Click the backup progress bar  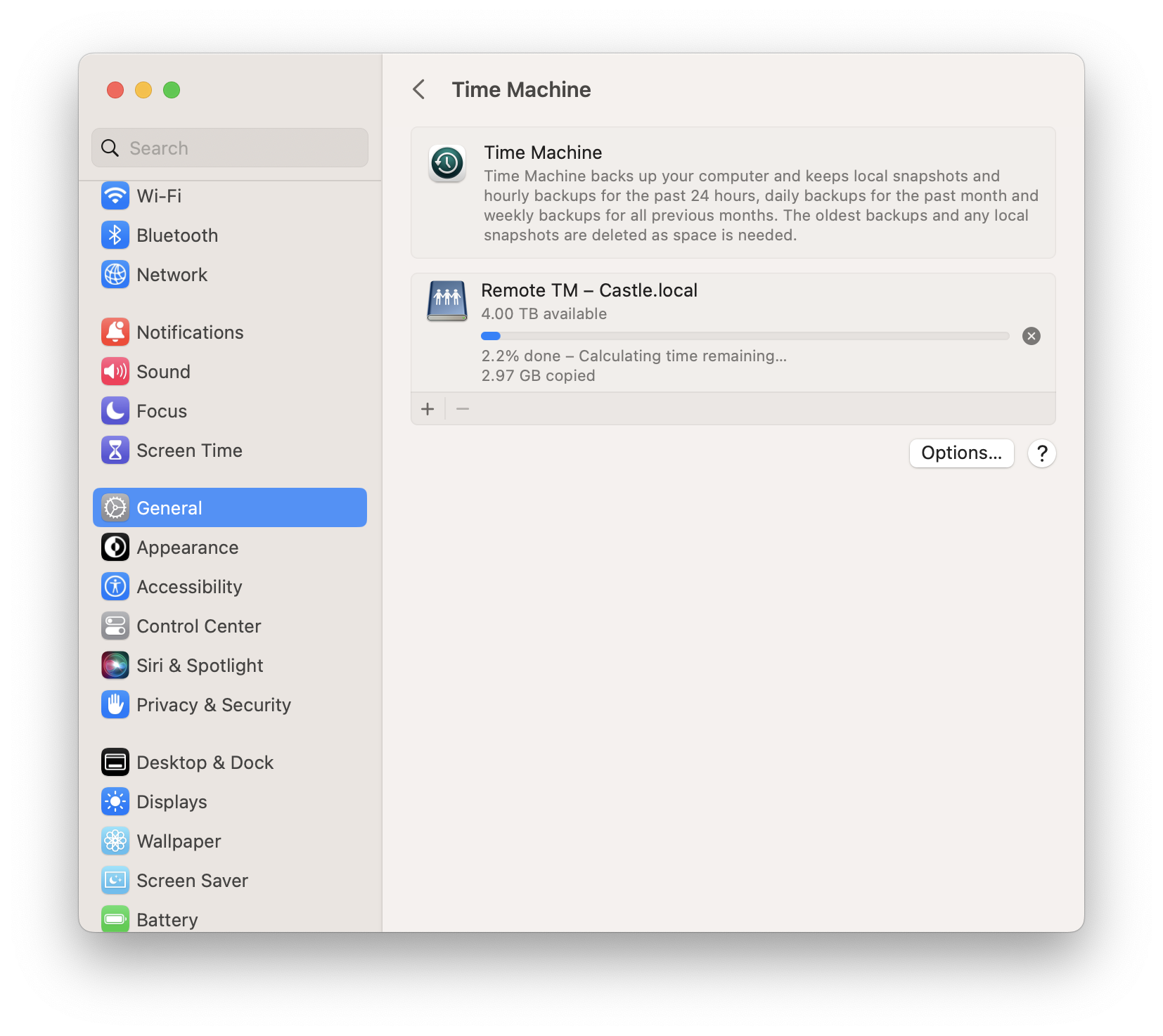[x=745, y=336]
